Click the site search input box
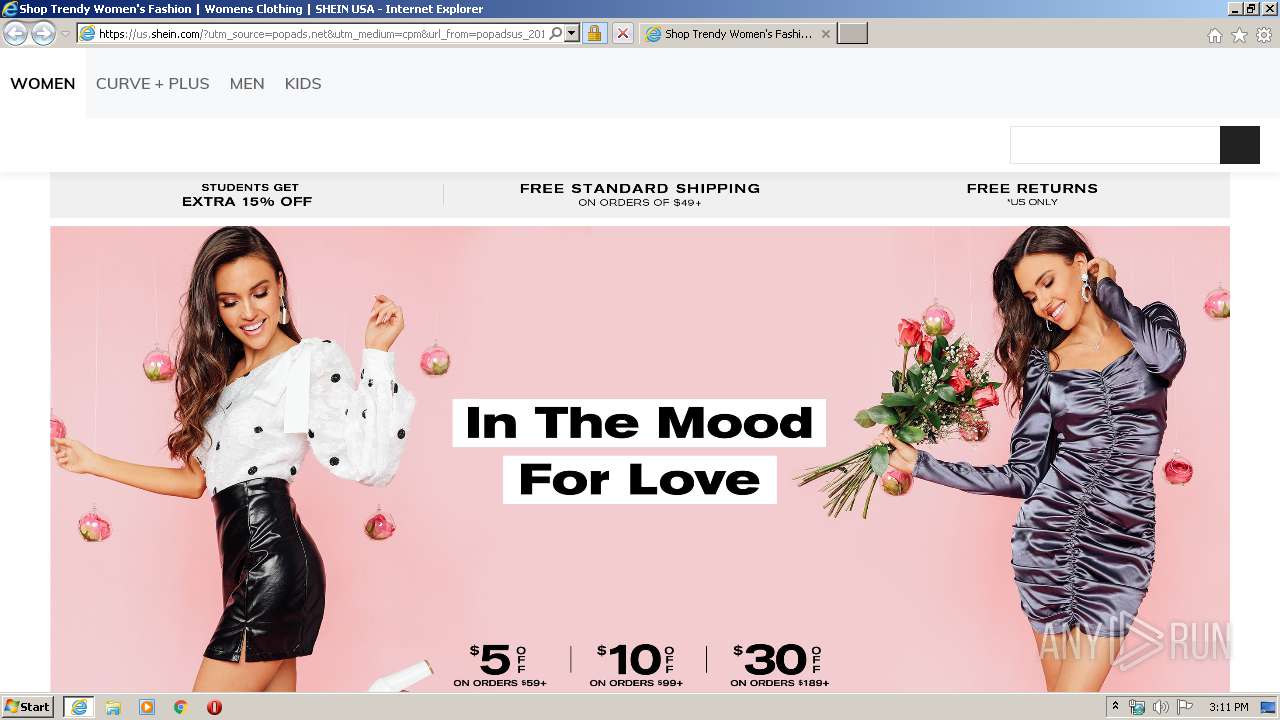The image size is (1280, 720). 1115,145
